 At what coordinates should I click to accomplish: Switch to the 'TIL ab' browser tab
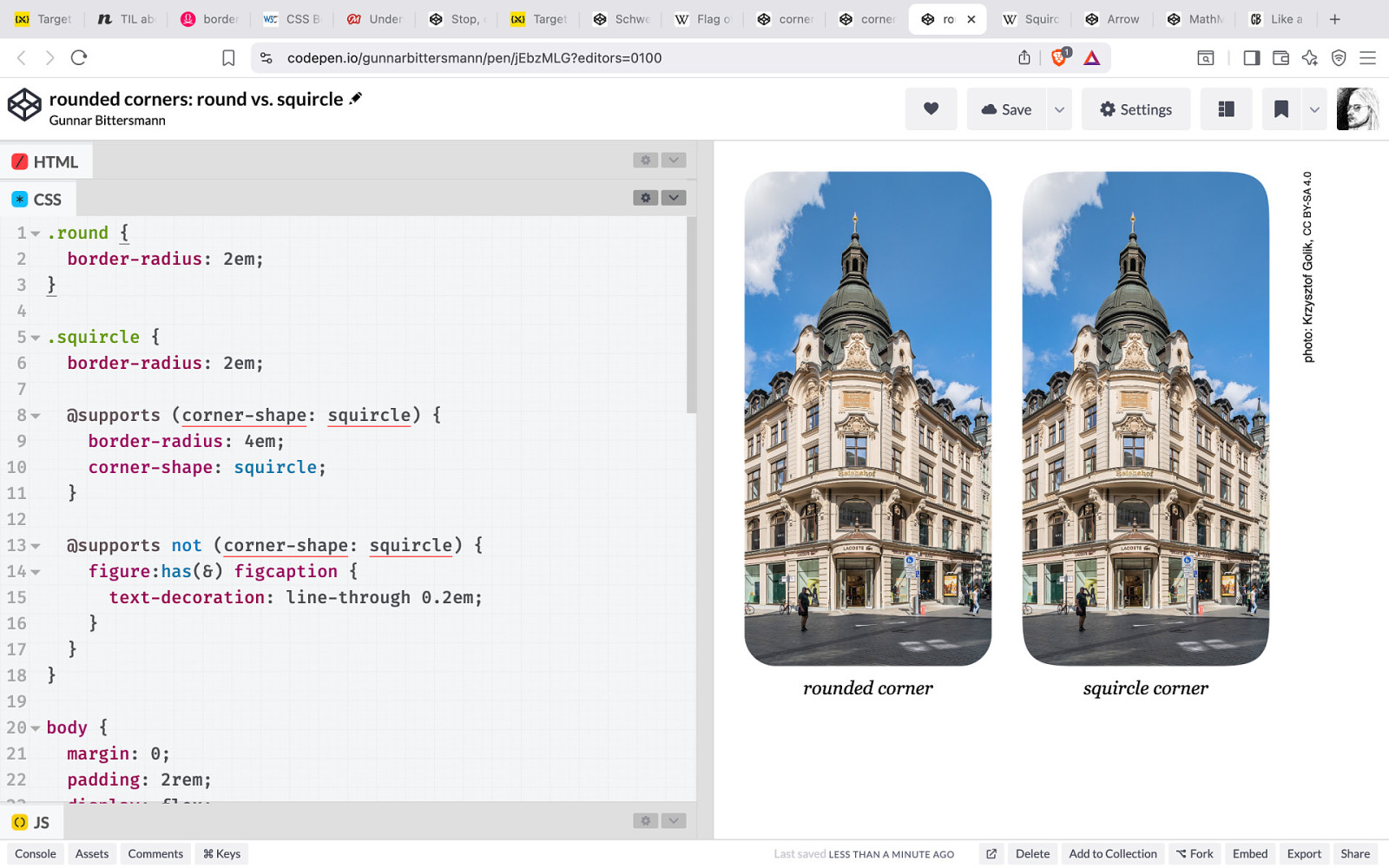(127, 19)
